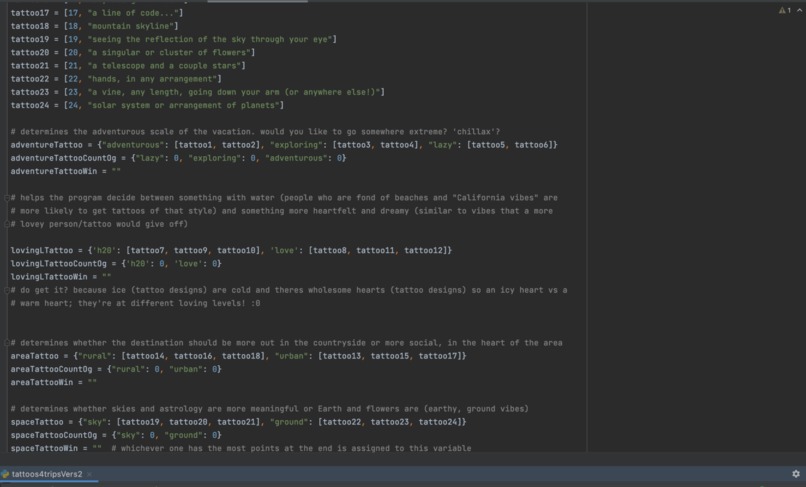Switch to the tattoos4tripsVers2 tab
This screenshot has height=487, width=806.
[47, 474]
